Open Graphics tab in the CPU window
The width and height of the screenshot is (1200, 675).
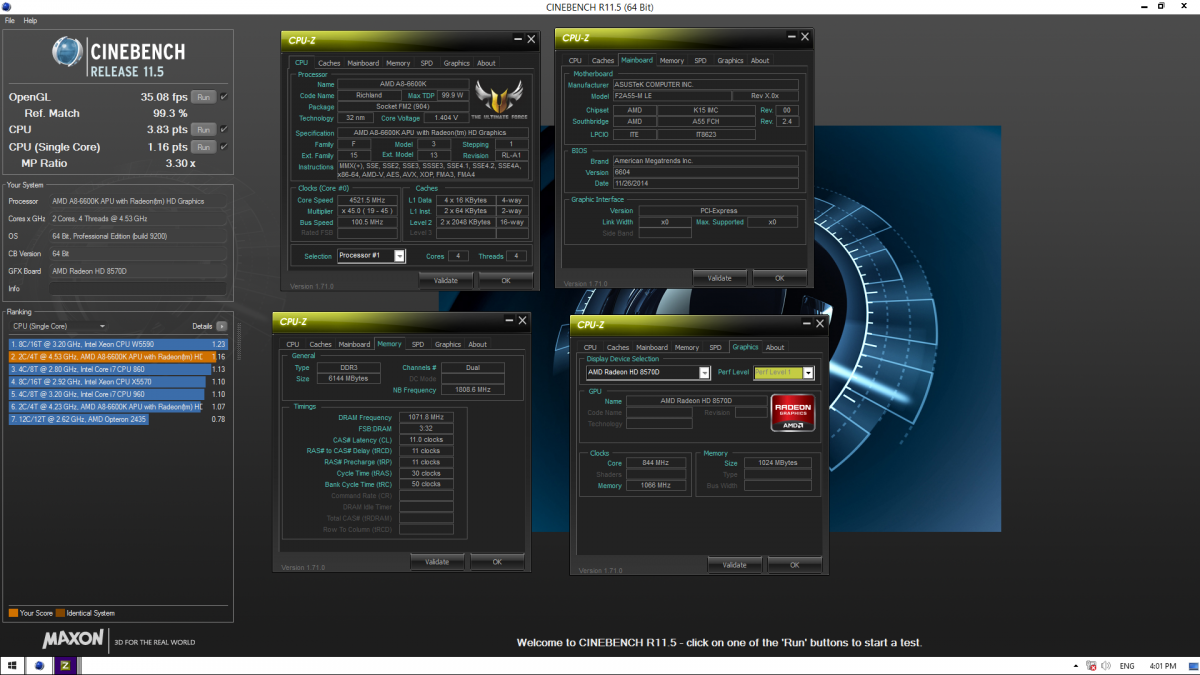click(x=456, y=63)
